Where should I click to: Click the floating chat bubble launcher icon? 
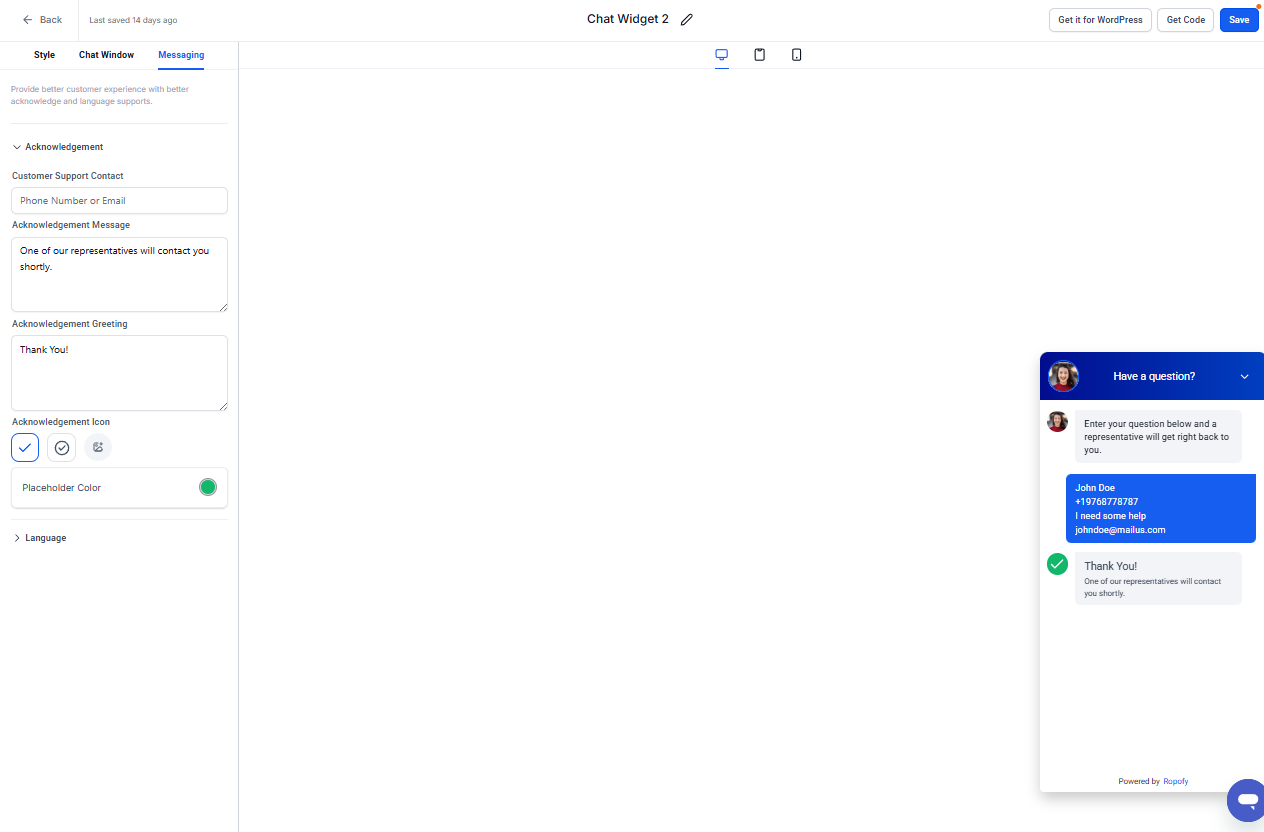click(x=1246, y=800)
